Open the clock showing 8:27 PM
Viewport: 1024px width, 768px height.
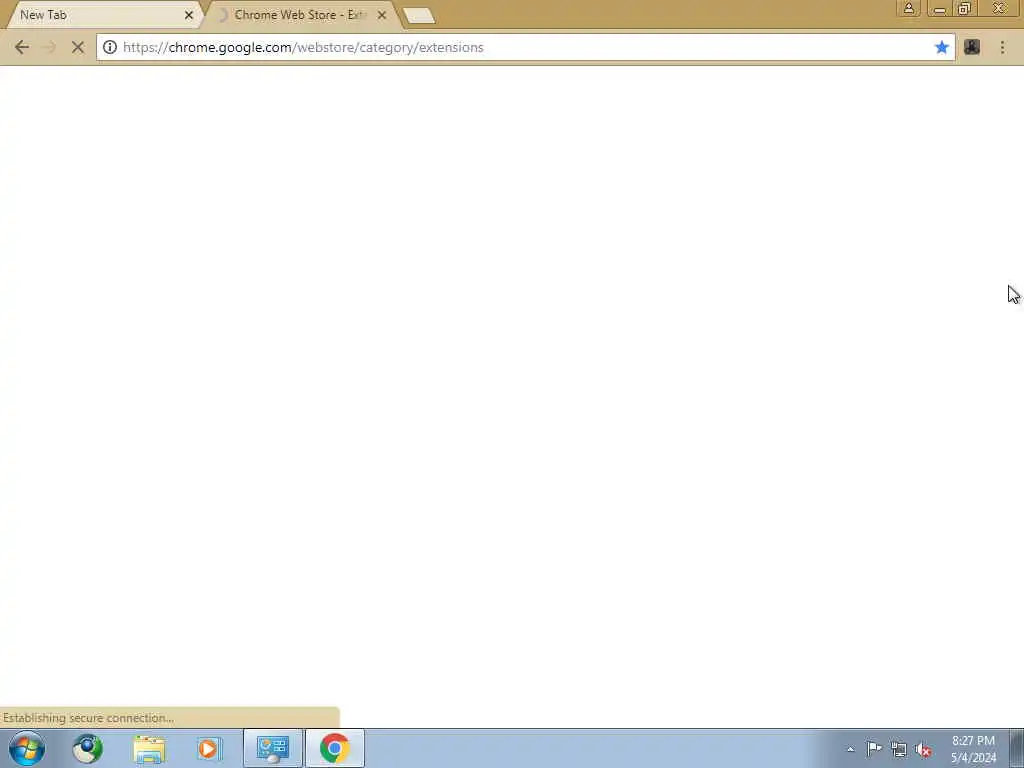973,749
